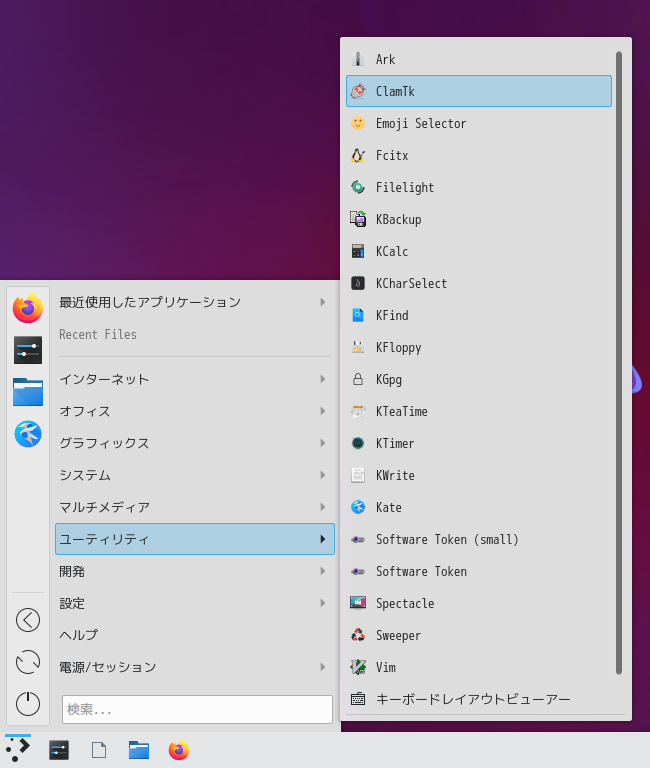
Task: Click the KFloppy icon
Action: click(358, 347)
